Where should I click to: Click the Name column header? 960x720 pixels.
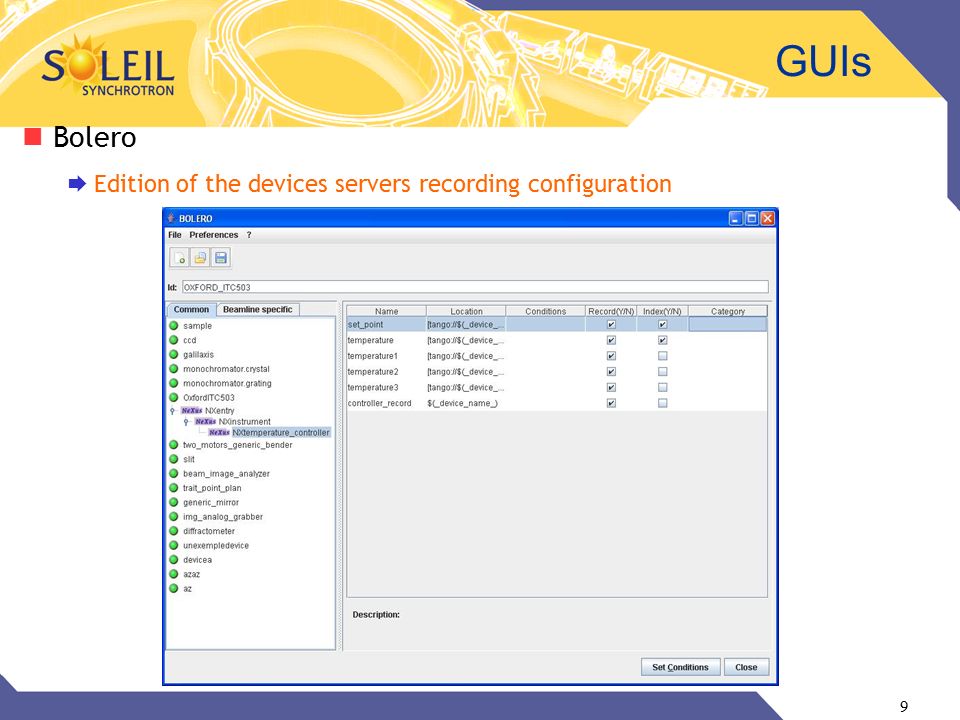[x=386, y=311]
